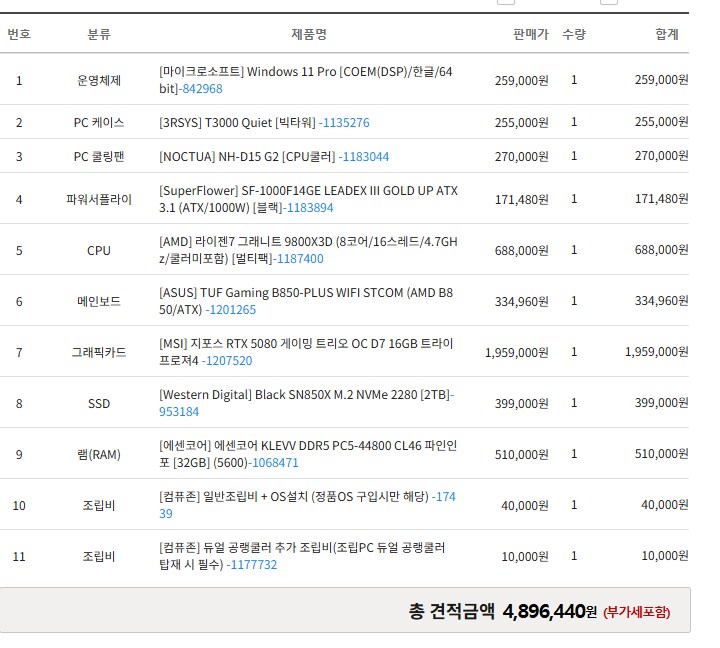Click the 399,000원 total for SSD
Image resolution: width=720 pixels, height=648 pixels.
[662, 402]
